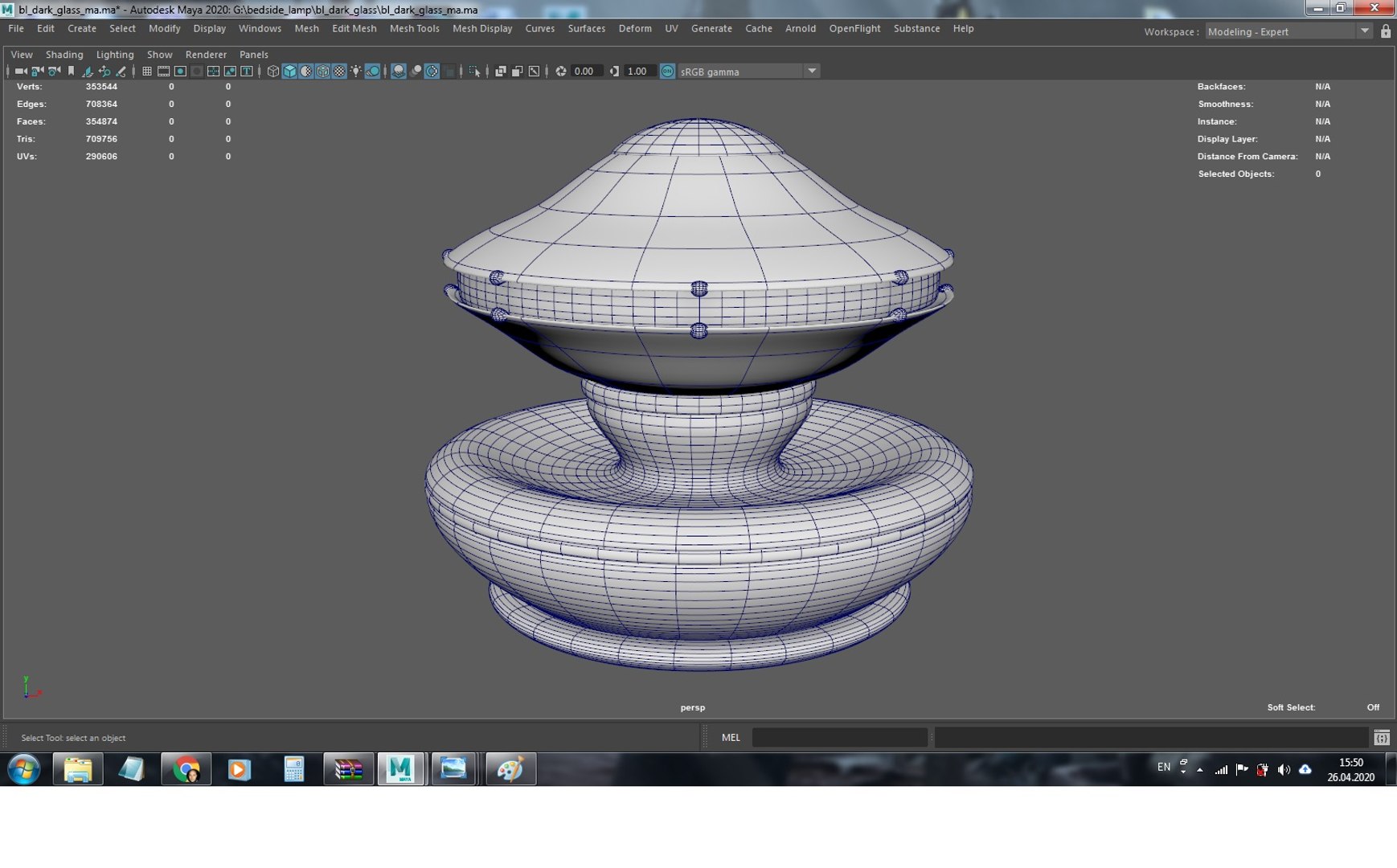Toggle the Safe Action icon
This screenshot has height=868, width=1397.
(230, 72)
